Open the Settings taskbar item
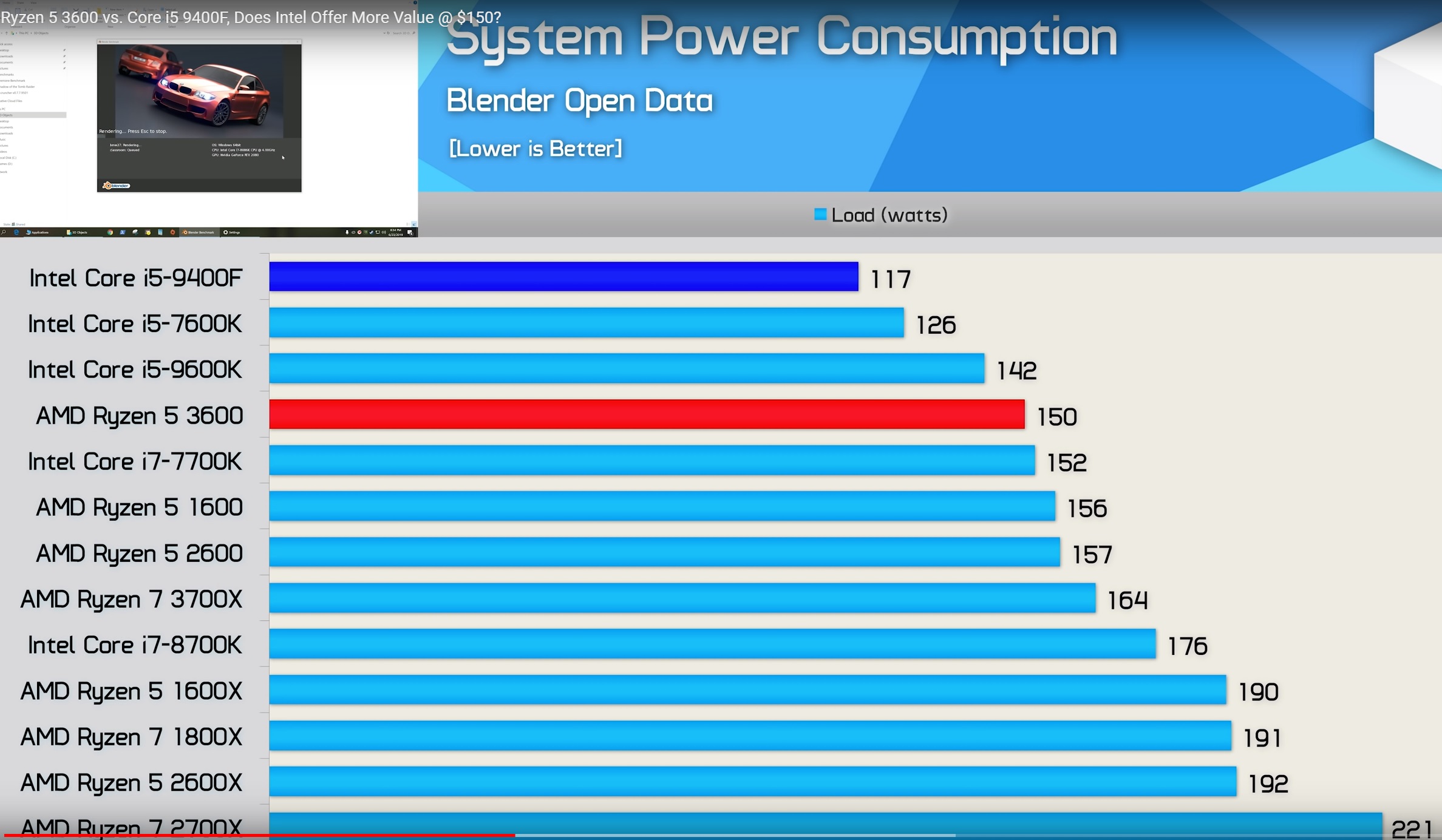The width and height of the screenshot is (1442, 840). [x=232, y=232]
